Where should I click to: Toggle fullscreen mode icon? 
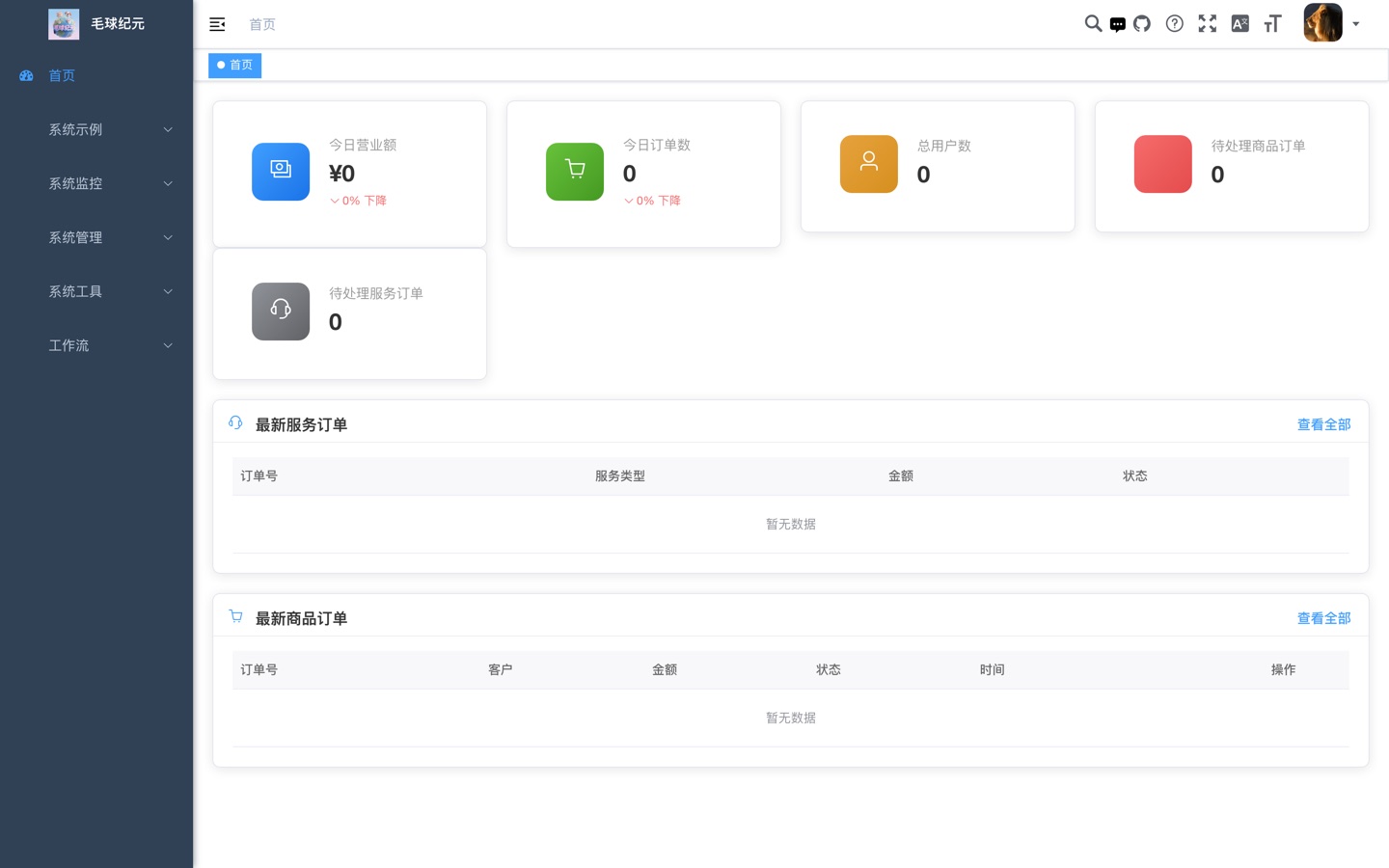coord(1208,23)
